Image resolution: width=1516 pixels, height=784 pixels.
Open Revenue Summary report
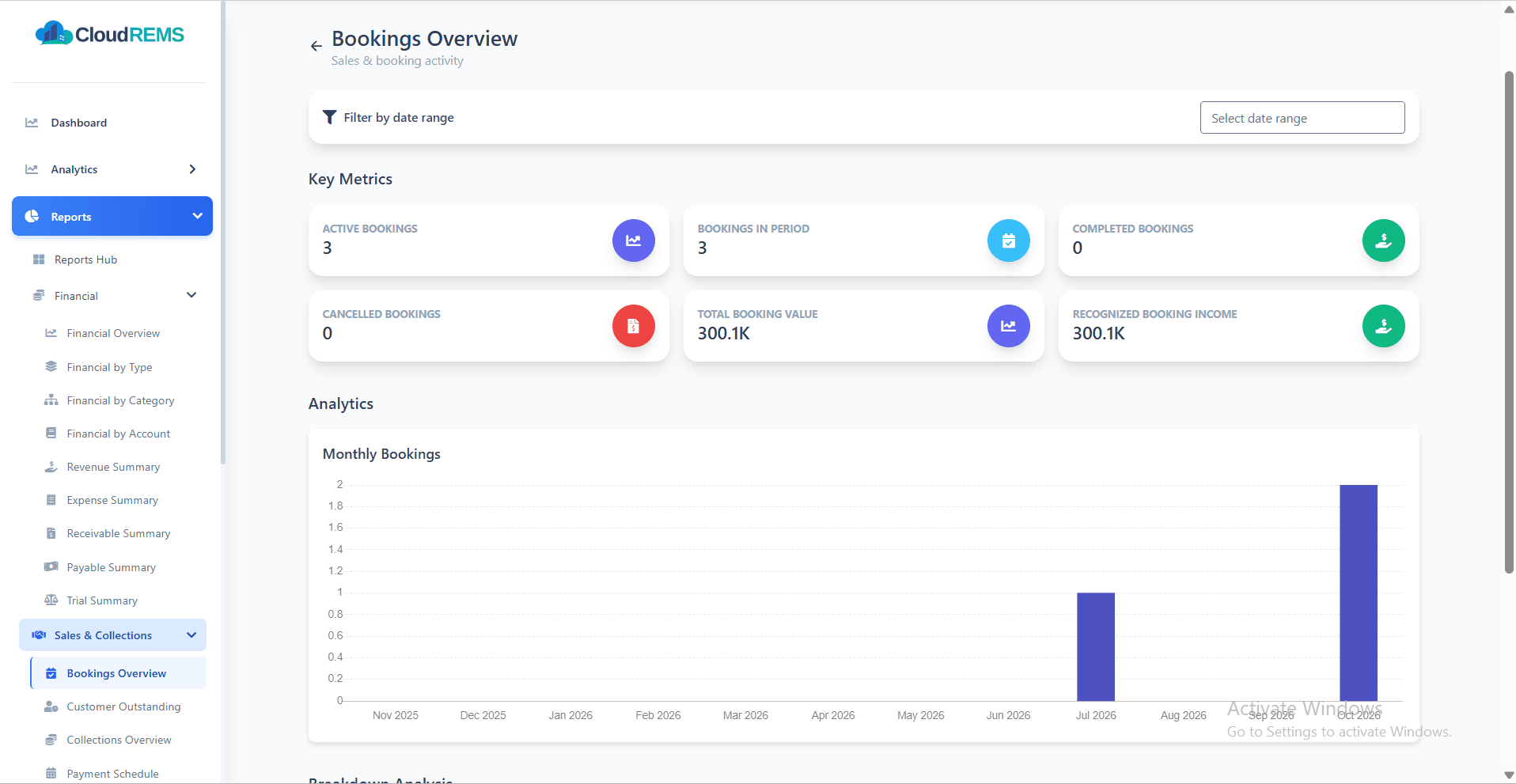click(x=113, y=467)
